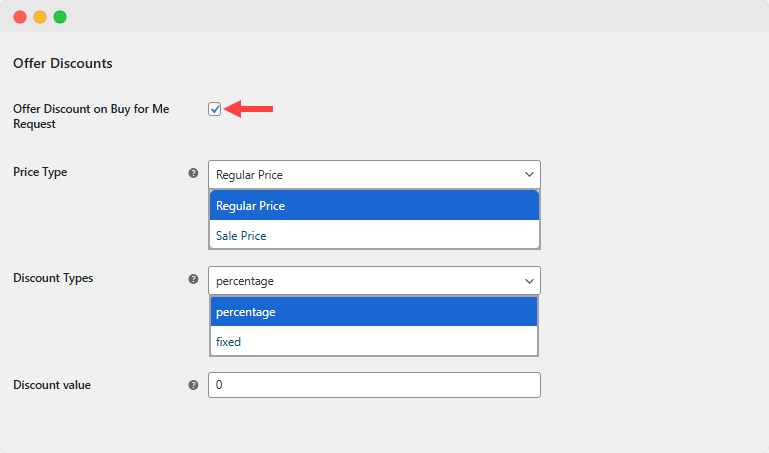Click the Offer Discounts section heading
This screenshot has height=453, width=769.
62,63
